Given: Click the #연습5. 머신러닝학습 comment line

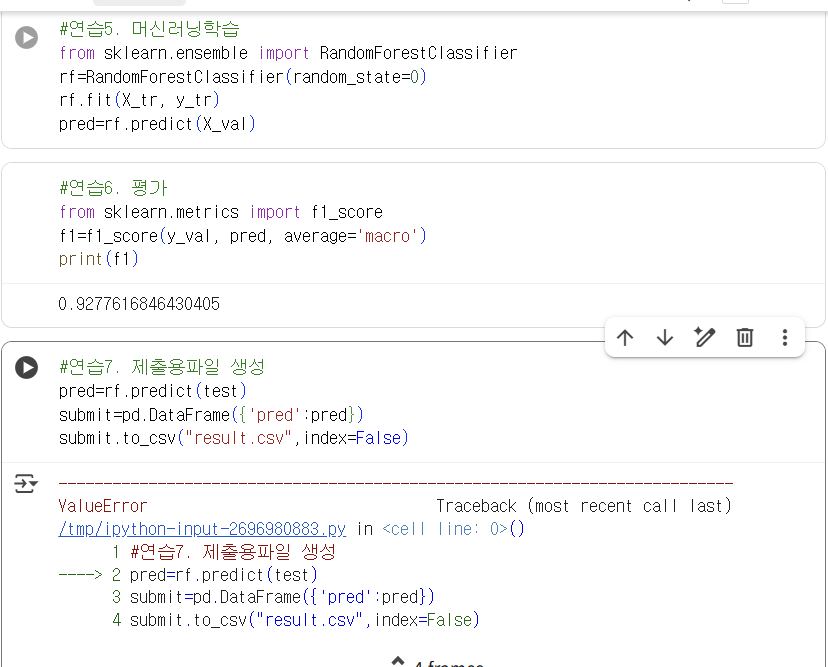Looking at the screenshot, I should (x=149, y=29).
